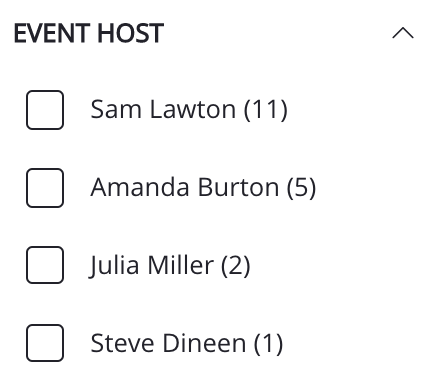Click the (1) count beside Steve Dineen
This screenshot has height=374, width=432.
click(x=268, y=343)
